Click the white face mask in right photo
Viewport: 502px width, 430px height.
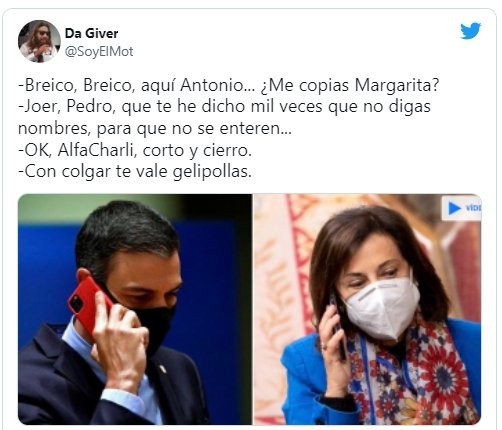[x=383, y=307]
